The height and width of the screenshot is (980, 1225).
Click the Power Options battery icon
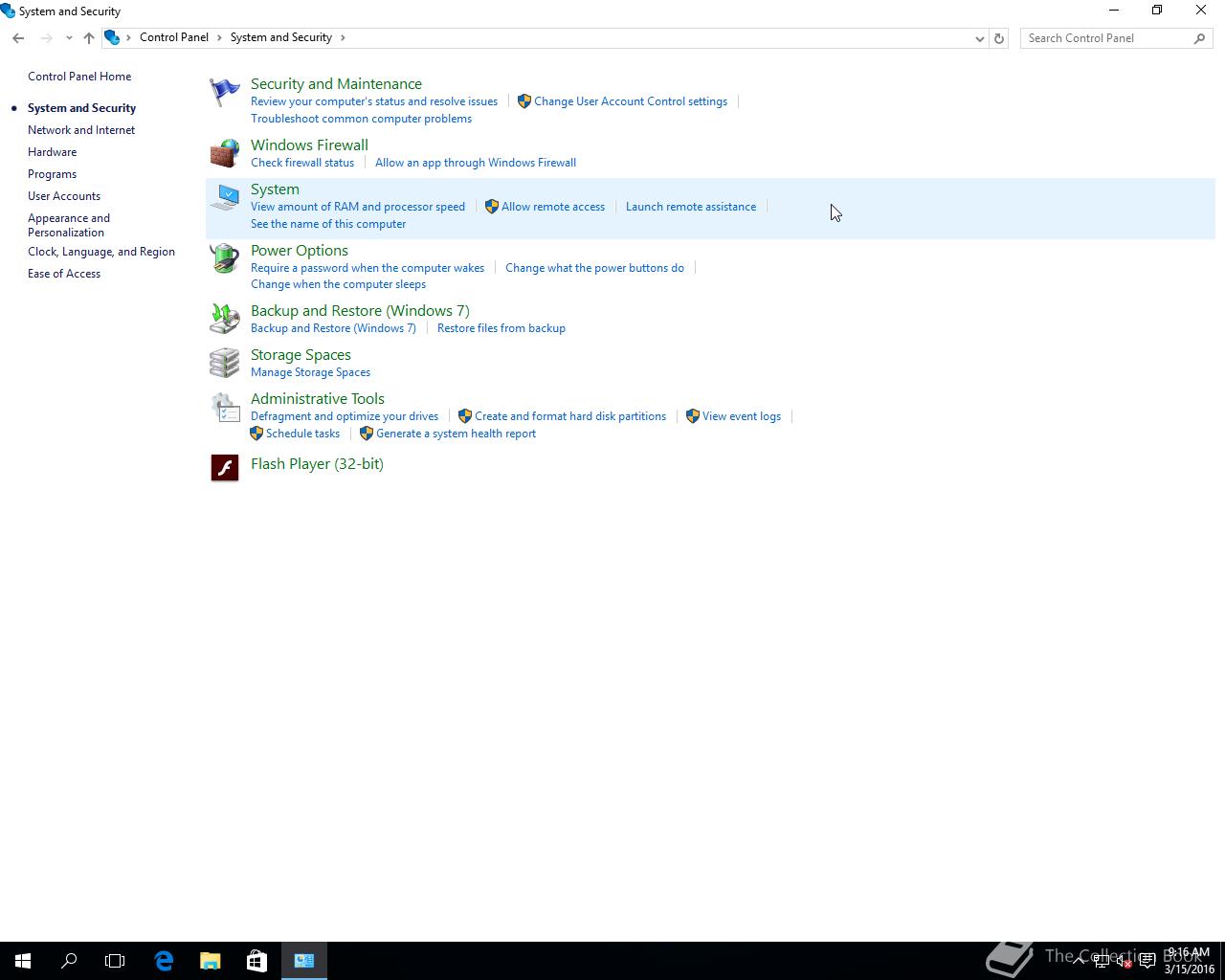tap(225, 258)
